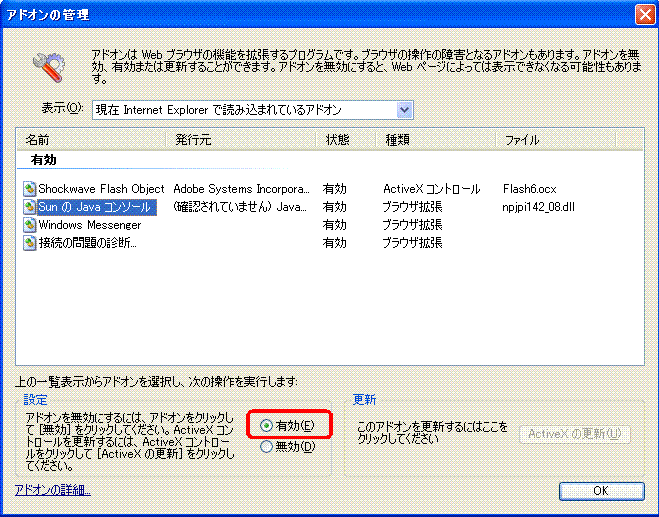This screenshot has width=659, height=517.
Task: Sort by the 発行元 column header
Action: [x=241, y=140]
